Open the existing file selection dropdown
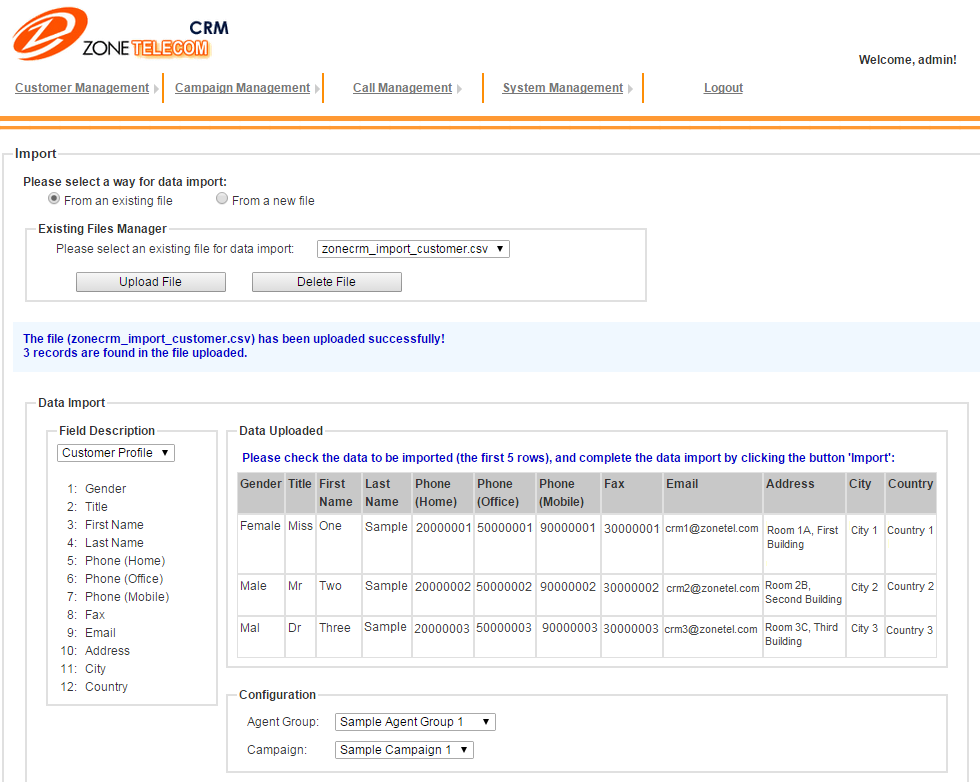This screenshot has width=980, height=782. (413, 249)
